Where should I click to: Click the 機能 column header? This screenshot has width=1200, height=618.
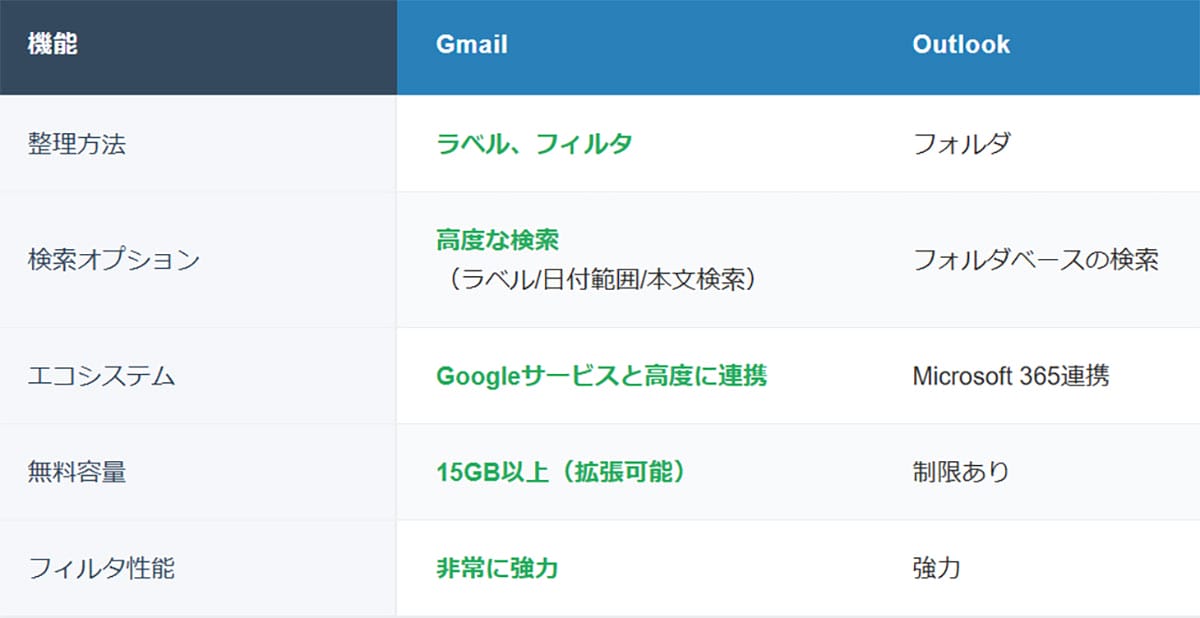(53, 45)
